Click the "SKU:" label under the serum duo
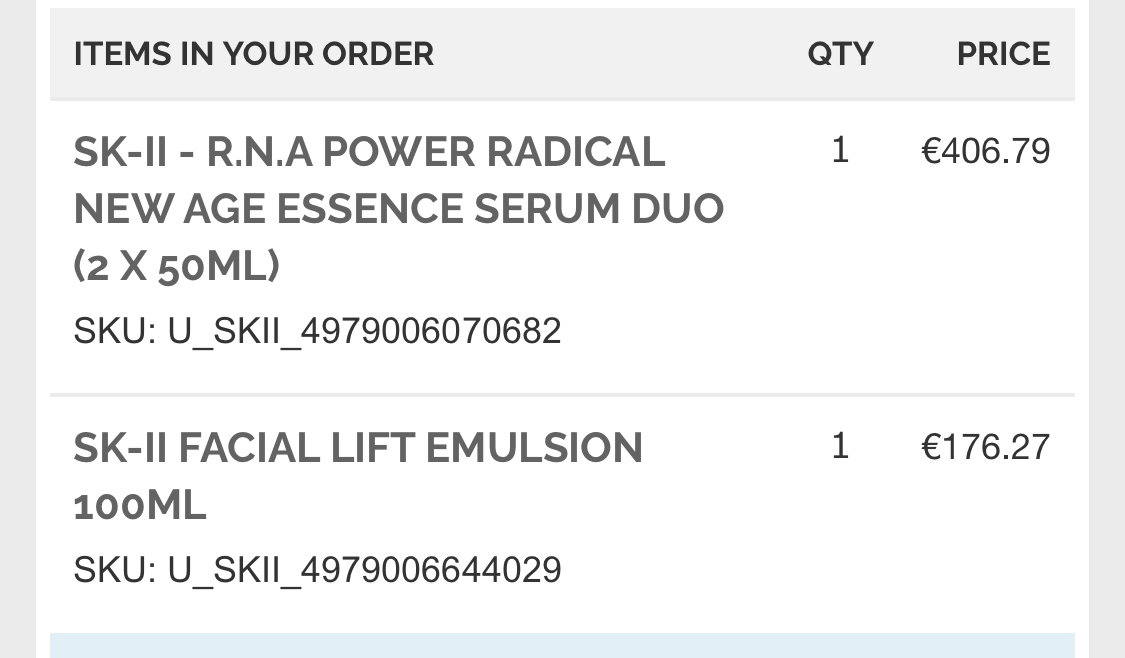 pyautogui.click(x=114, y=331)
